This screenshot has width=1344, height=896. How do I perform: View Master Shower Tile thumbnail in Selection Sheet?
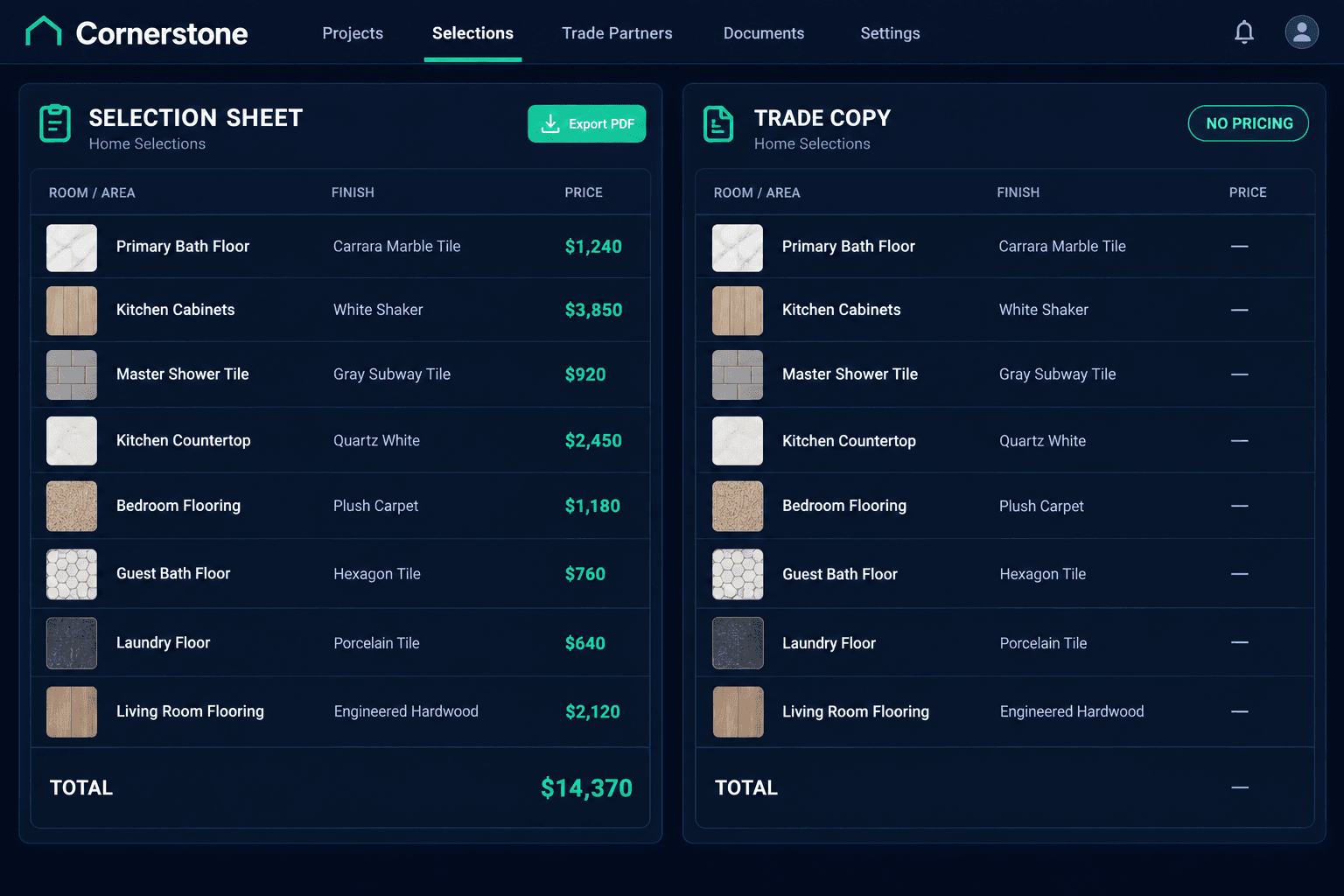coord(72,374)
